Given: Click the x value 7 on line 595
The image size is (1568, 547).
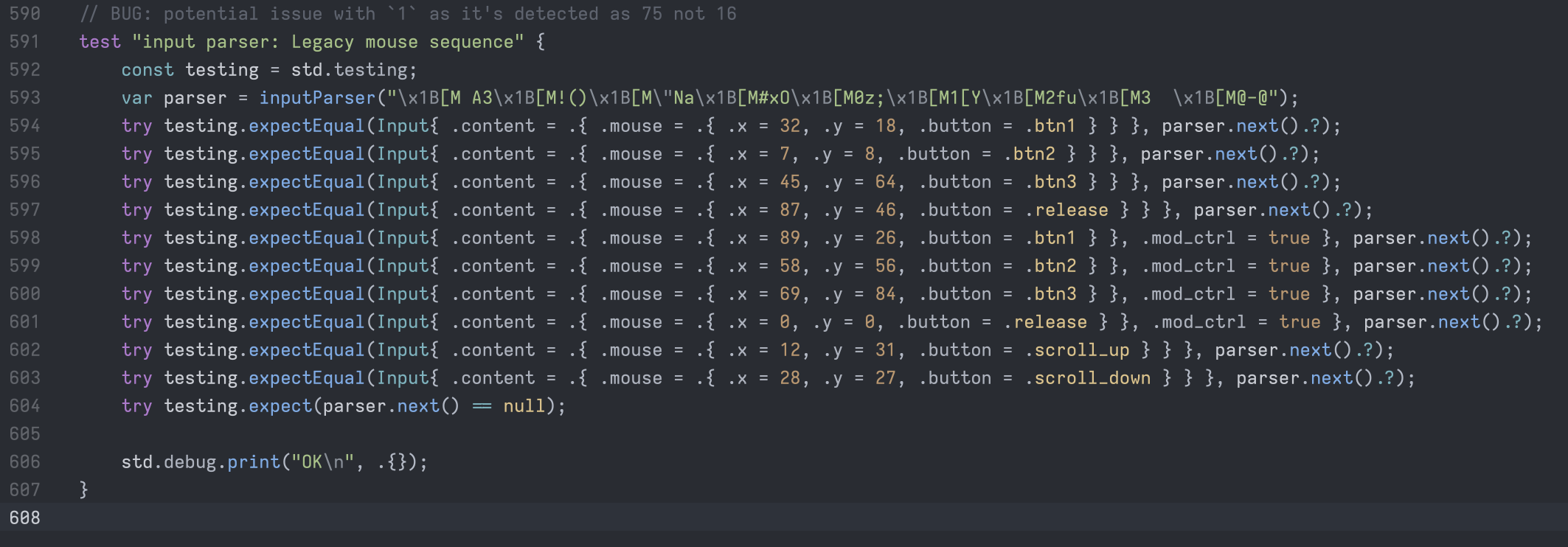Looking at the screenshot, I should [x=785, y=154].
